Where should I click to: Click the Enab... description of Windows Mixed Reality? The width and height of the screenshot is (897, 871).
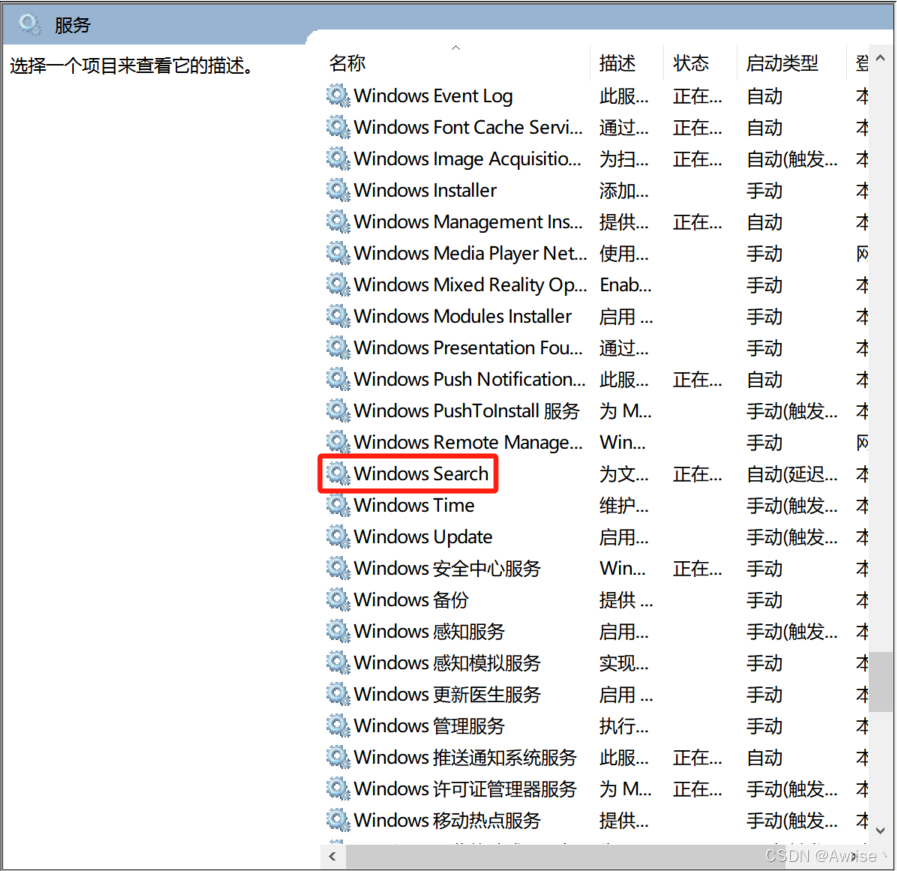625,284
